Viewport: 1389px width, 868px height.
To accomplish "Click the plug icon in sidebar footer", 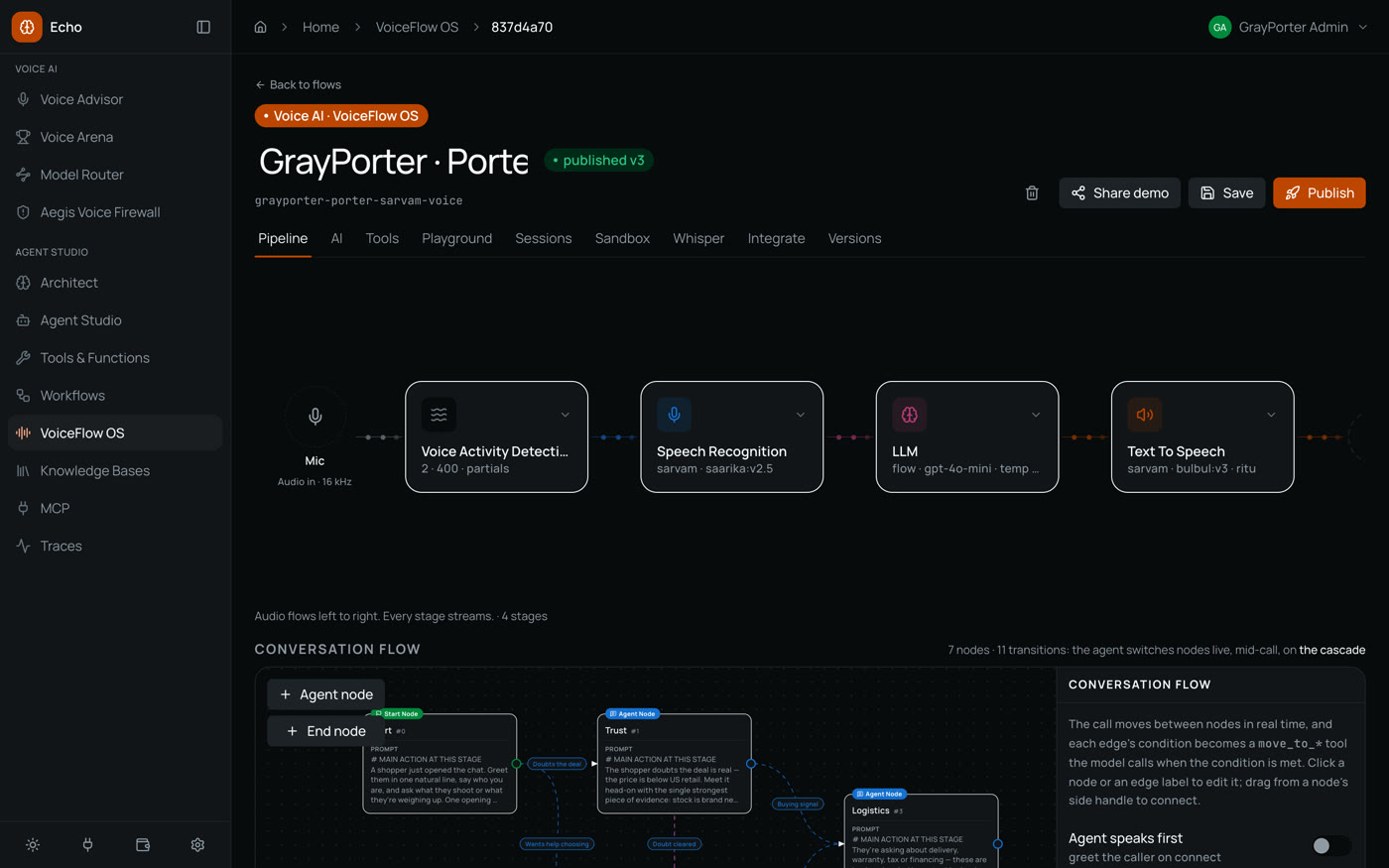I will point(87,845).
